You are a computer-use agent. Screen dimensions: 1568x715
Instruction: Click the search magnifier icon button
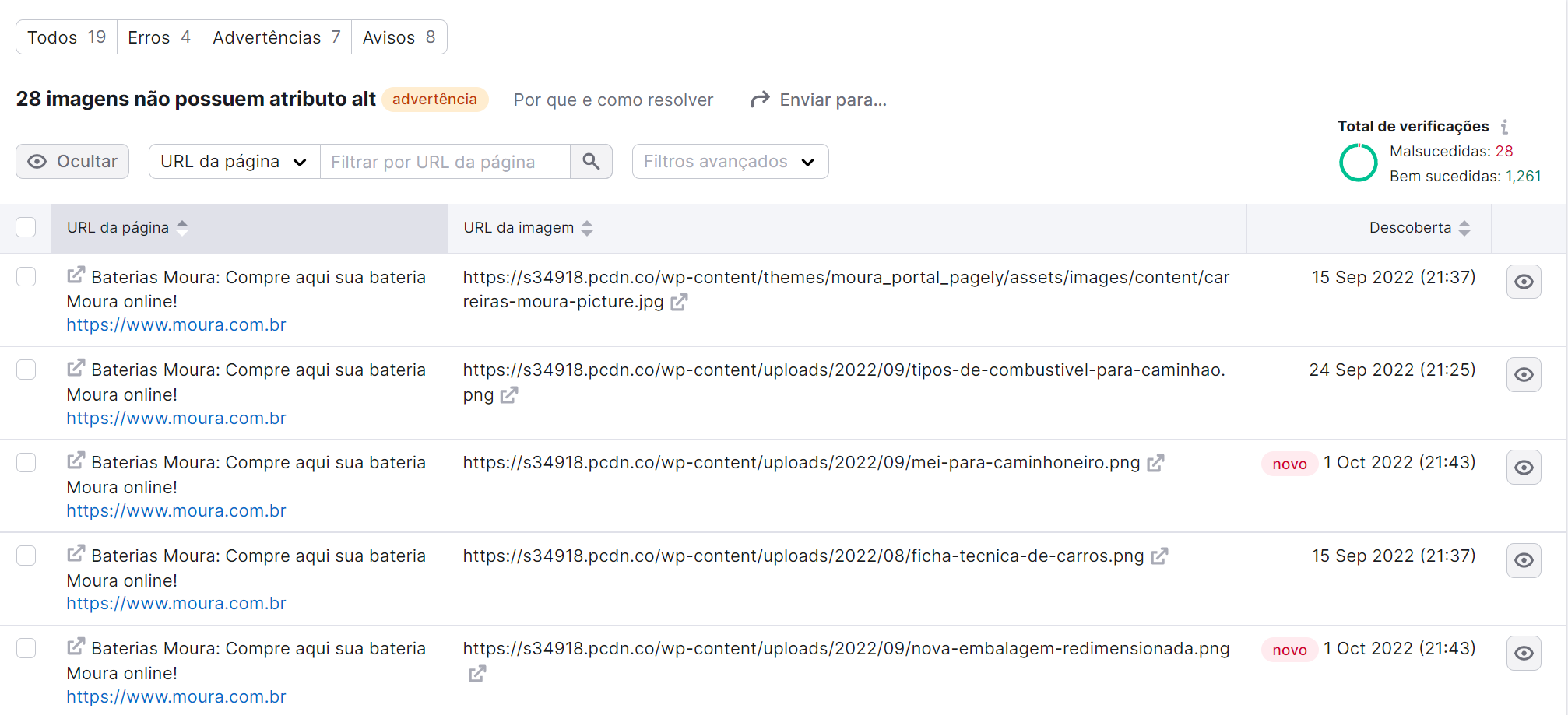[x=591, y=162]
